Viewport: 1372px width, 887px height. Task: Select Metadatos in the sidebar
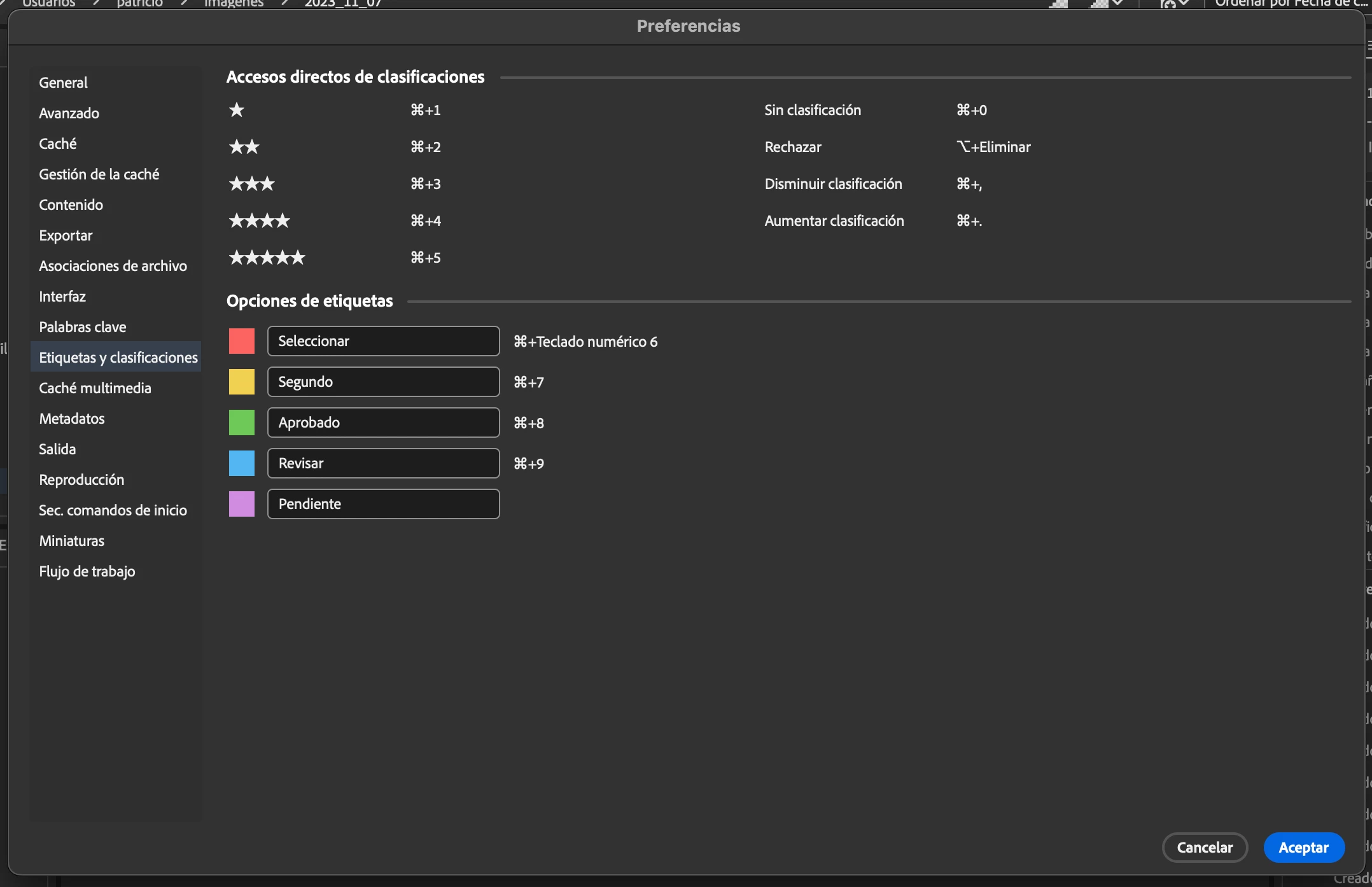click(72, 419)
